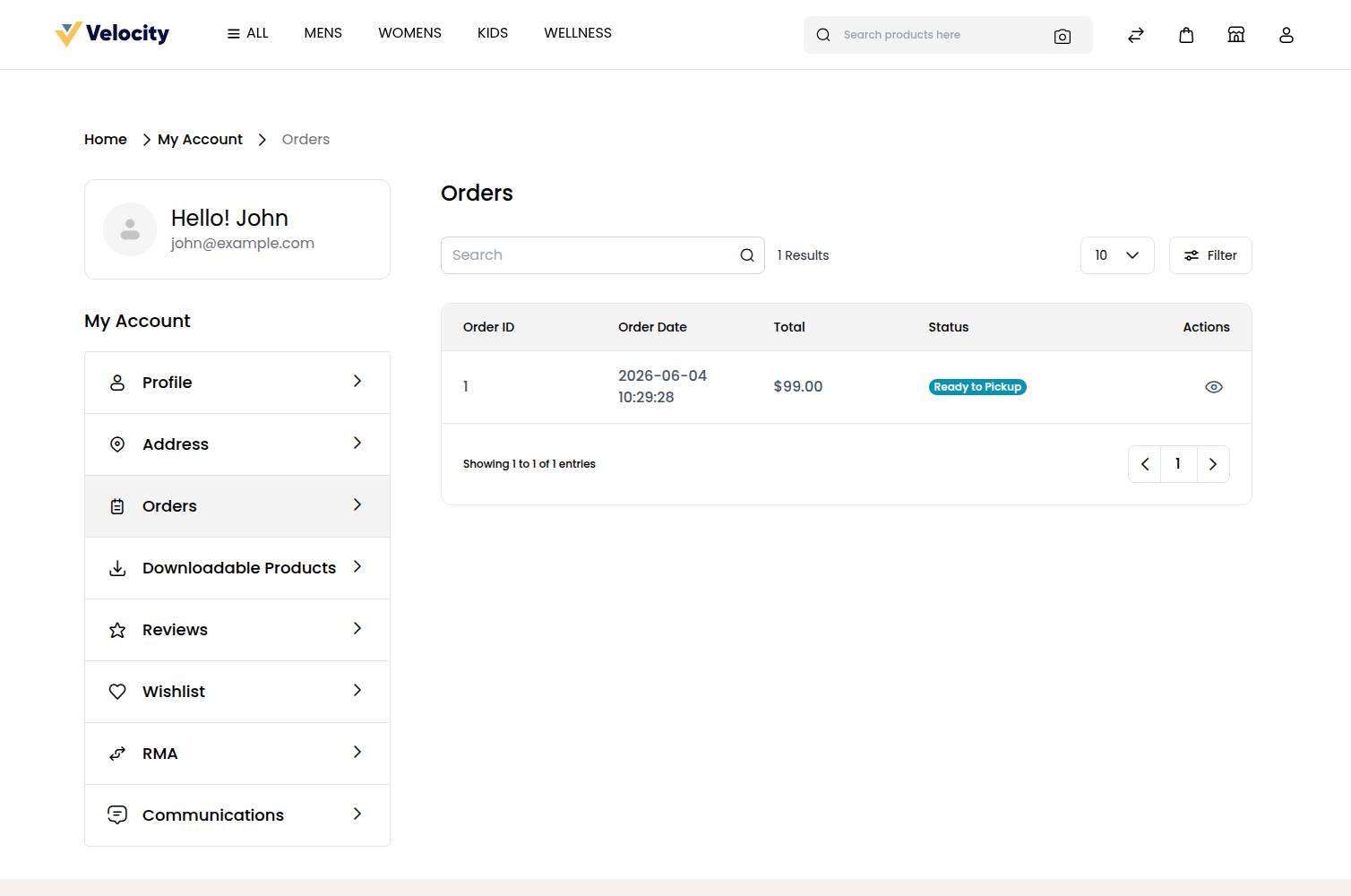The height and width of the screenshot is (896, 1351).
Task: Open the shopping bag cart
Action: [x=1186, y=35]
